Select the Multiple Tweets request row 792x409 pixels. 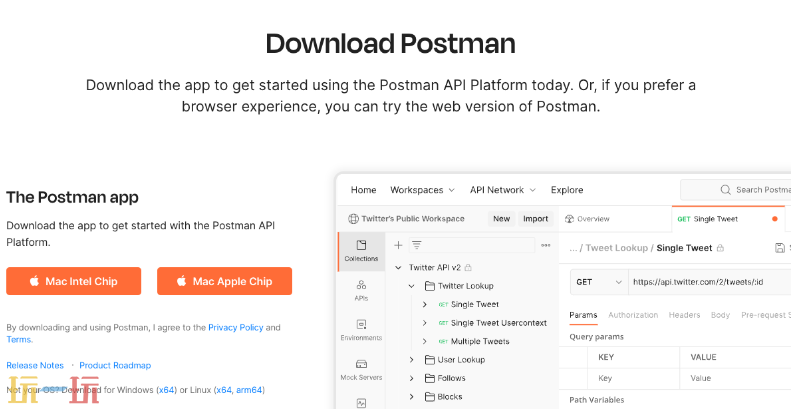[x=480, y=341]
